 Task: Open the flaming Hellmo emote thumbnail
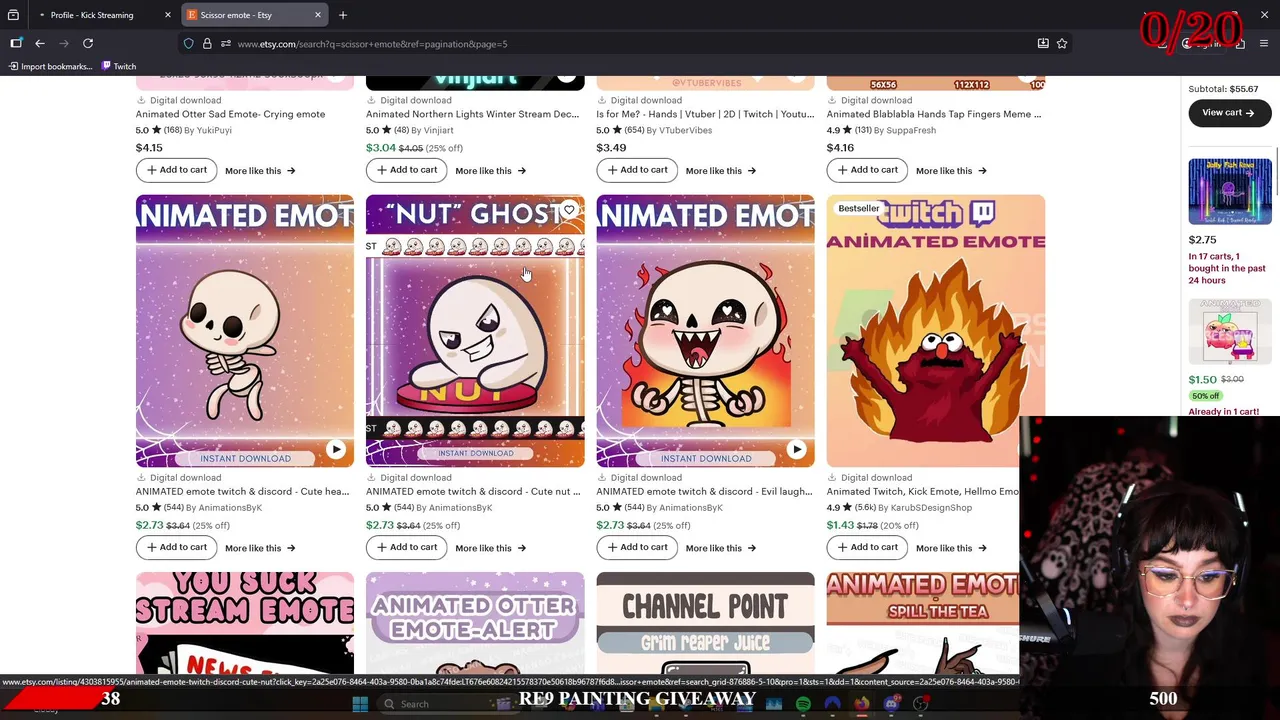[x=935, y=330]
